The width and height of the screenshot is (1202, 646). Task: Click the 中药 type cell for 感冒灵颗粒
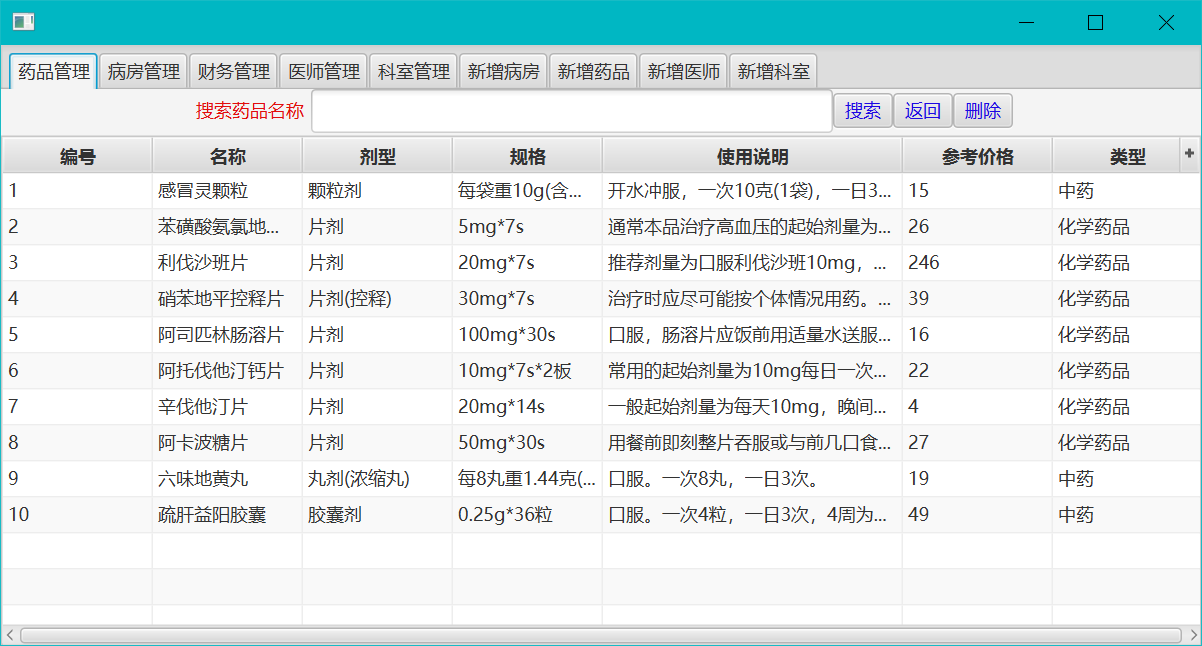click(1126, 191)
